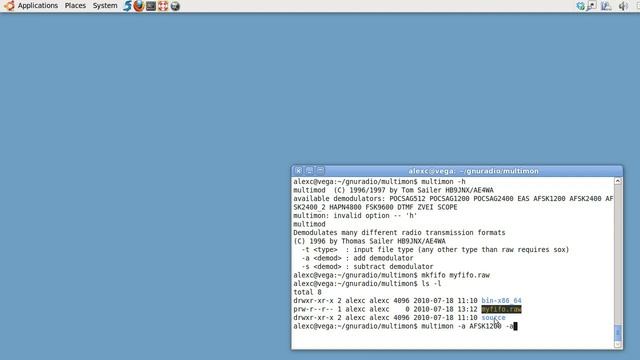The height and width of the screenshot is (360, 640).
Task: Click the second terminal title bar button
Action: click(309, 171)
